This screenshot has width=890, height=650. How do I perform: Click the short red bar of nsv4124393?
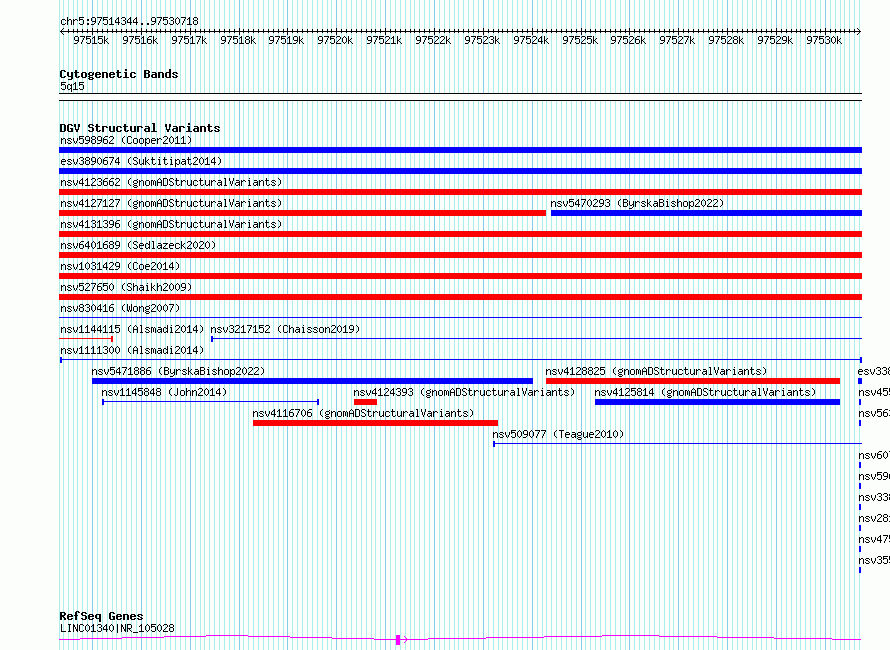(366, 402)
